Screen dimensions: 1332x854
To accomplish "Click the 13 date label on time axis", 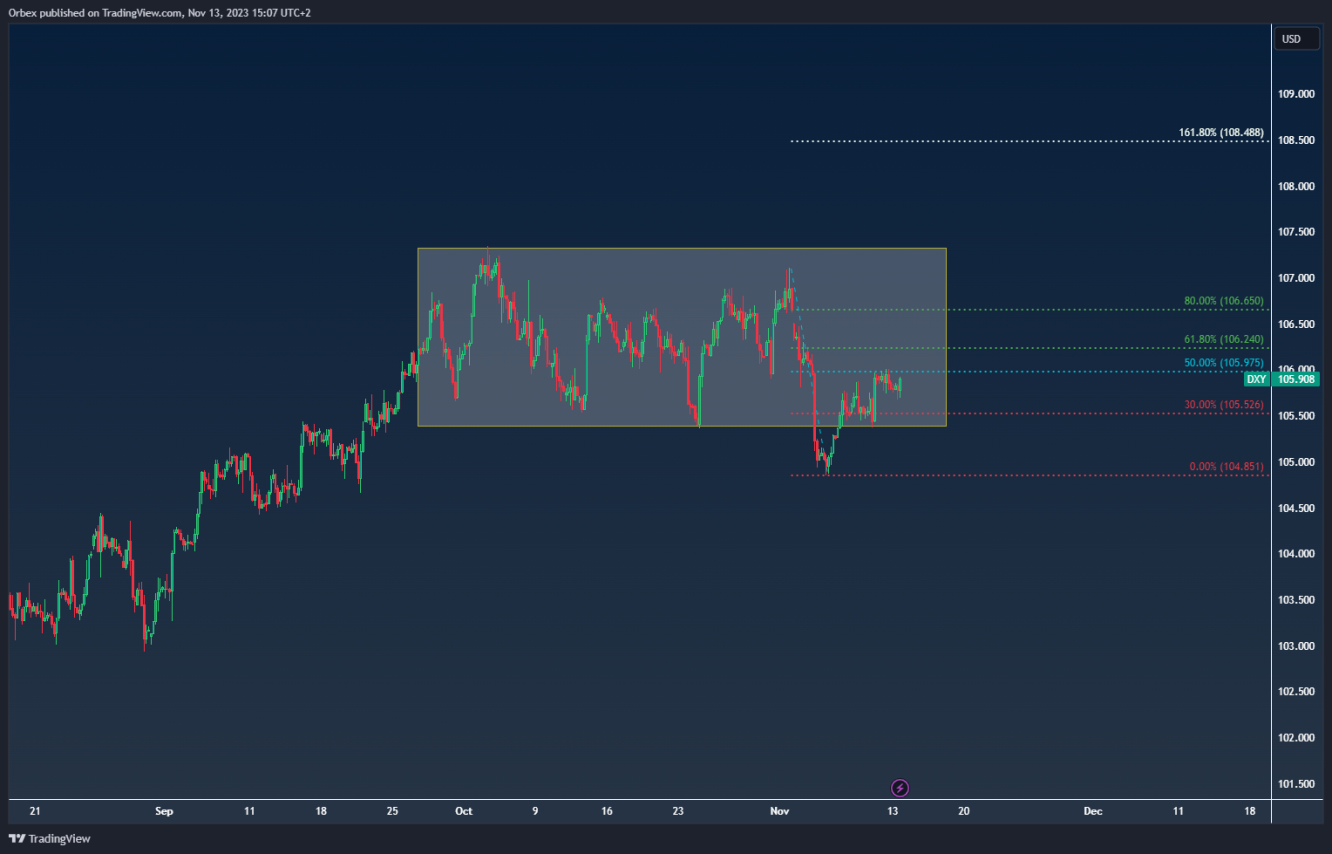I will coord(893,811).
